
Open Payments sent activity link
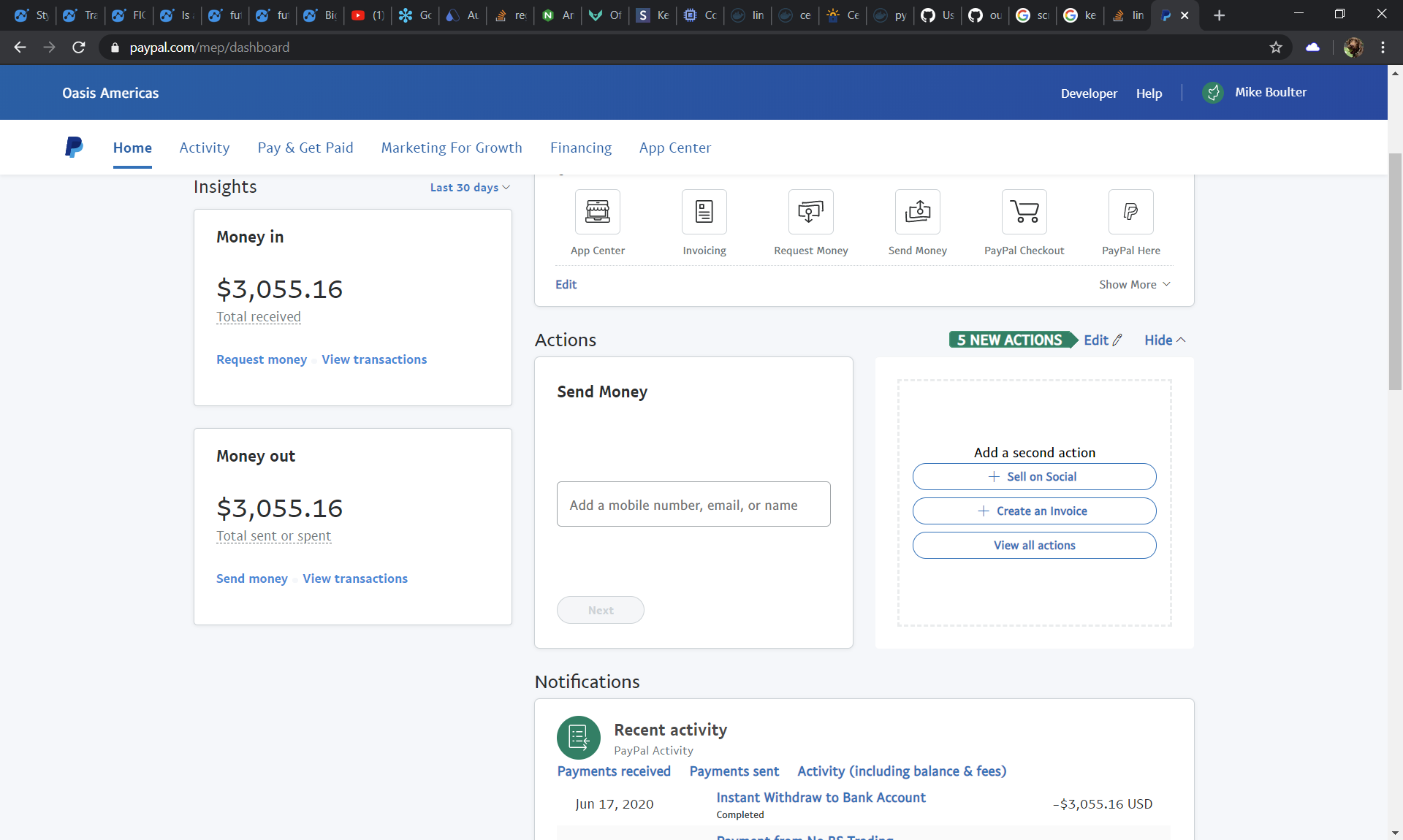point(734,771)
